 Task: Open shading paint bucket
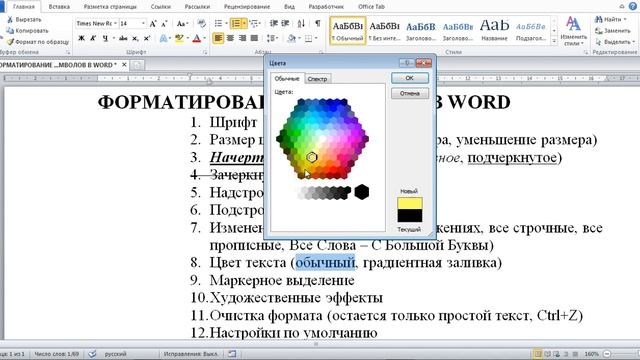(x=291, y=38)
